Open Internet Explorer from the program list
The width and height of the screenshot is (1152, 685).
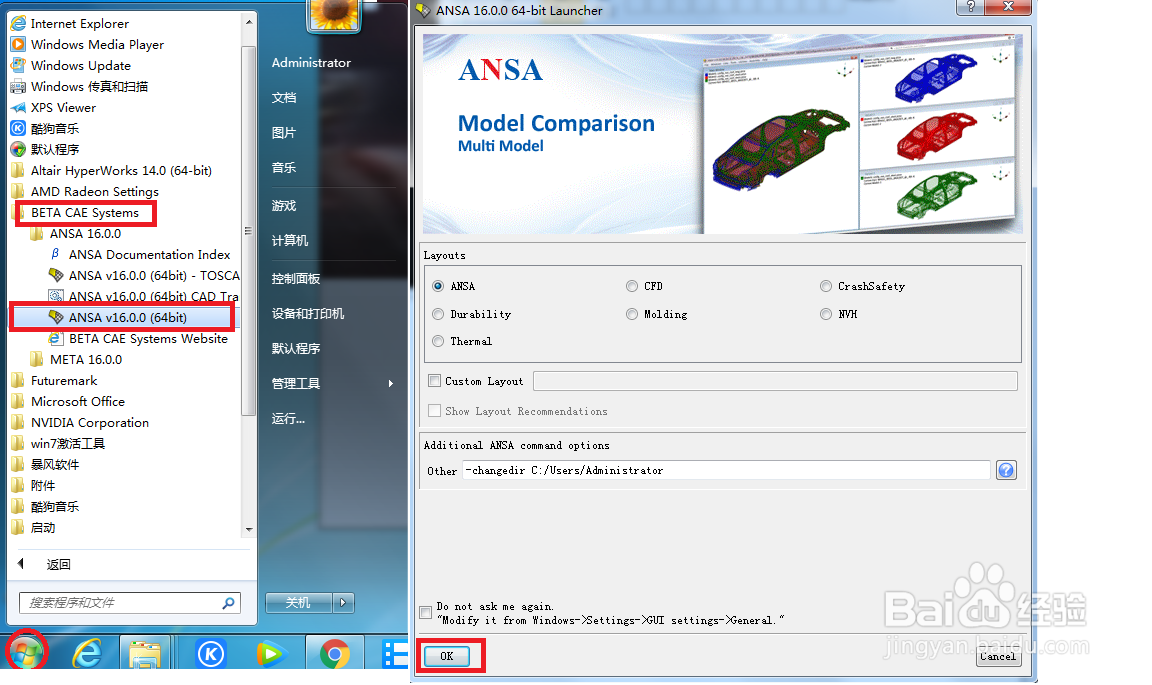tap(70, 24)
